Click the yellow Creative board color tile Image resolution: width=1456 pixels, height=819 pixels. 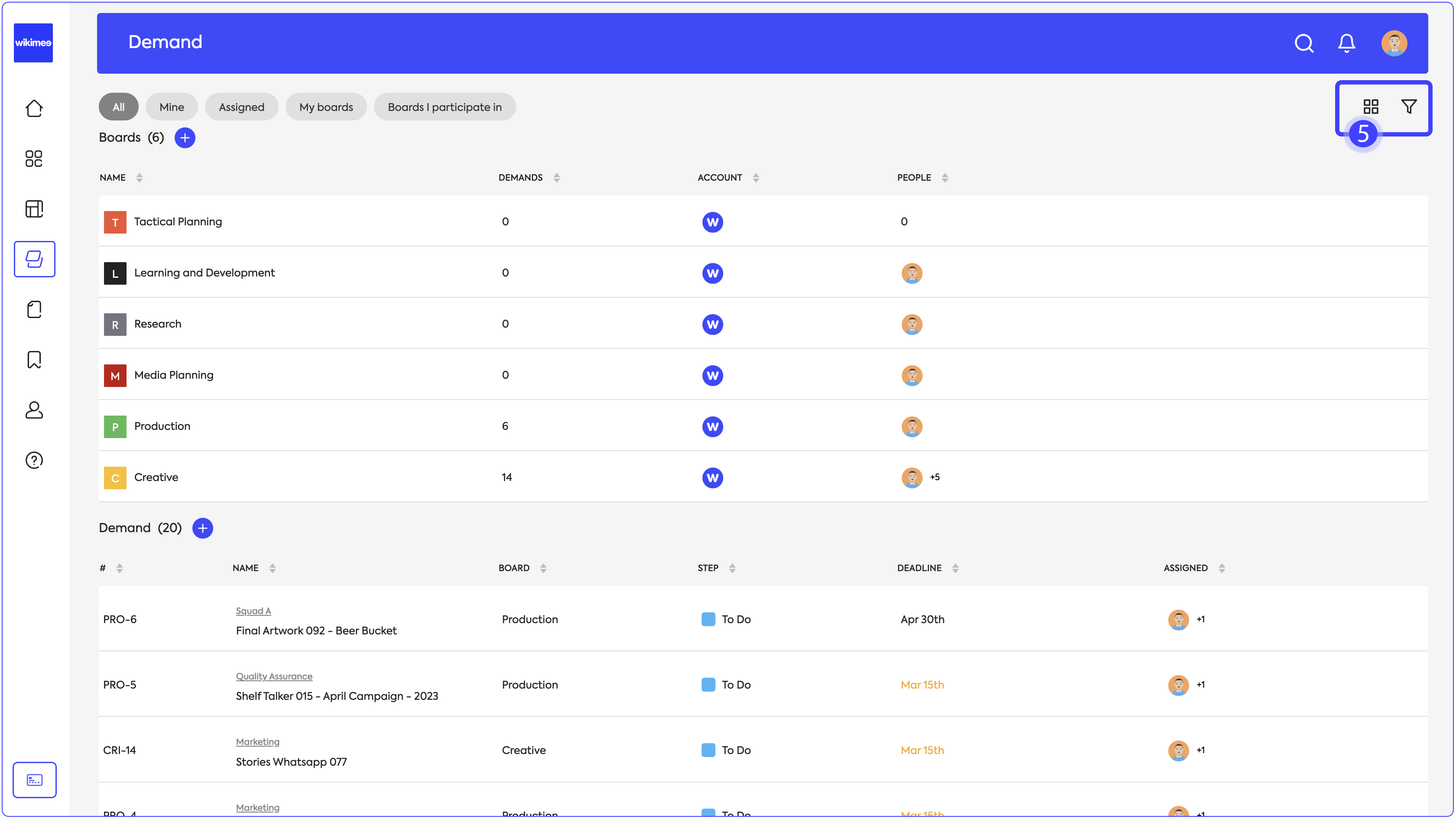[x=115, y=478]
